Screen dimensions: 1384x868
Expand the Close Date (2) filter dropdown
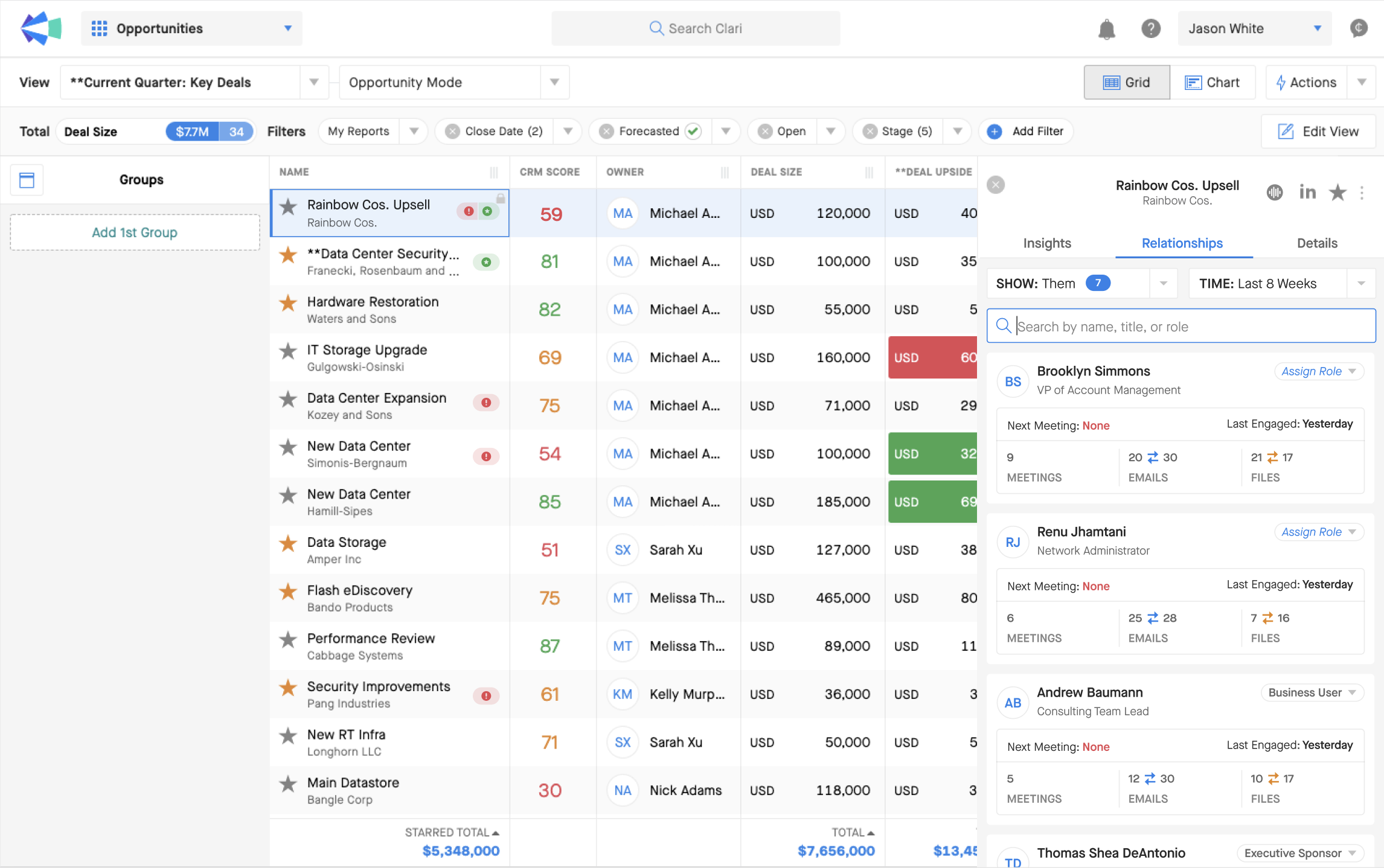[x=568, y=131]
